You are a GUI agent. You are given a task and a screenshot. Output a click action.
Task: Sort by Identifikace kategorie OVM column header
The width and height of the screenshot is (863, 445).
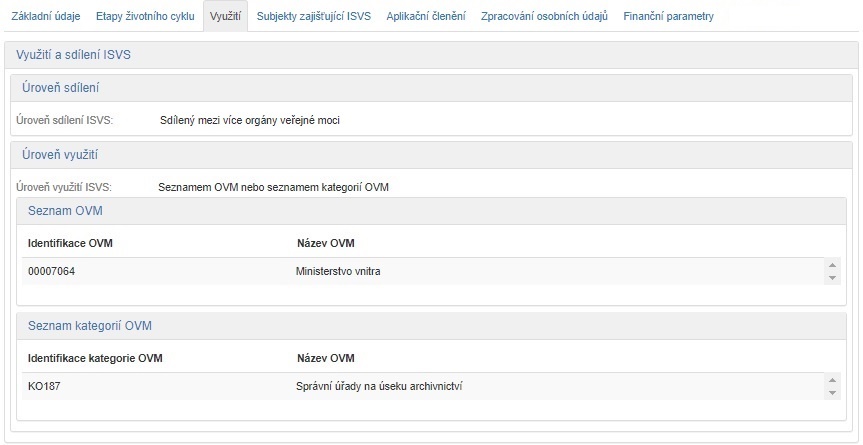click(x=95, y=358)
